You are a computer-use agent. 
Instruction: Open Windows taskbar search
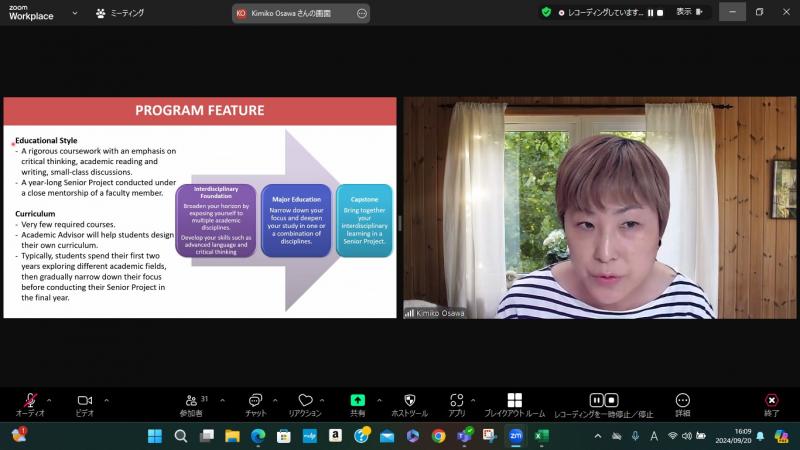tap(181, 436)
